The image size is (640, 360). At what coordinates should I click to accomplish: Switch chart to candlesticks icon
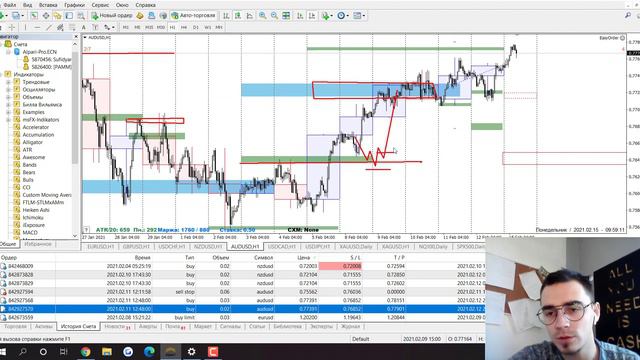pos(238,16)
